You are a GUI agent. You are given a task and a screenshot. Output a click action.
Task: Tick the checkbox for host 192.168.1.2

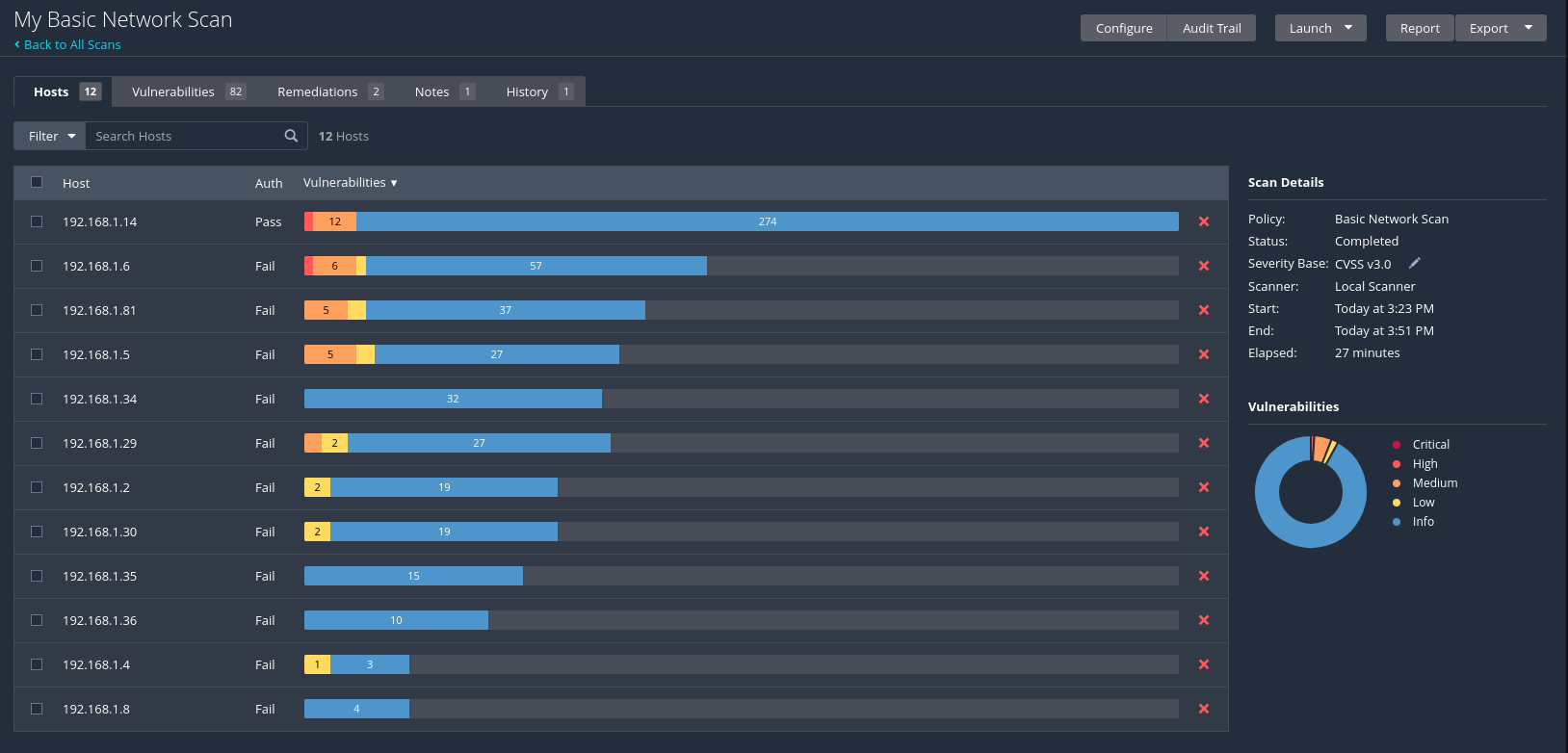pos(37,487)
